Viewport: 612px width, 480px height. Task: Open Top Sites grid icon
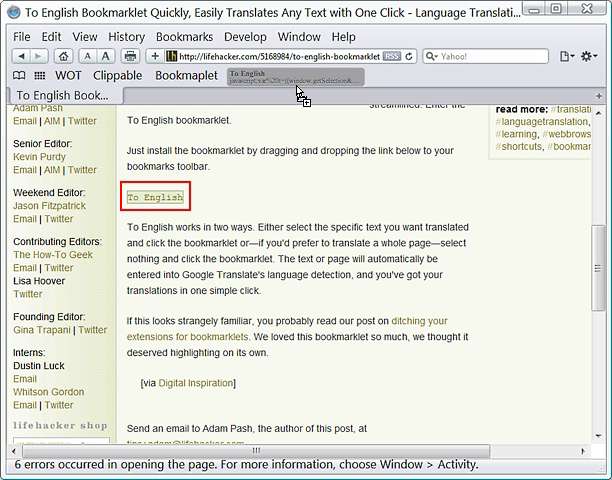tap(40, 75)
